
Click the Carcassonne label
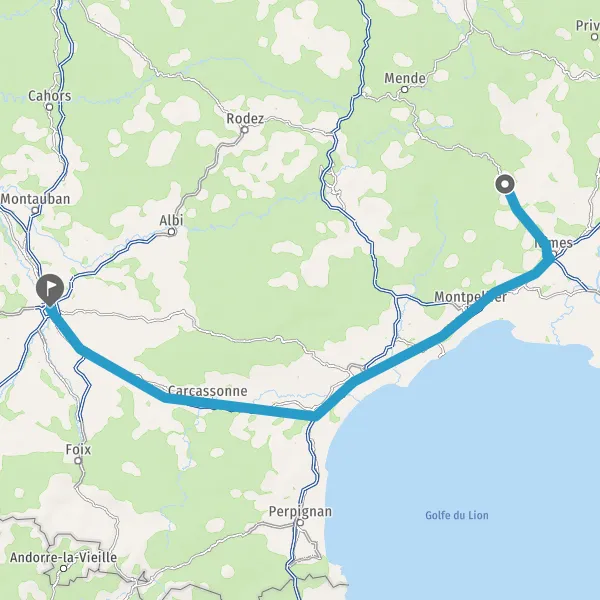207,391
